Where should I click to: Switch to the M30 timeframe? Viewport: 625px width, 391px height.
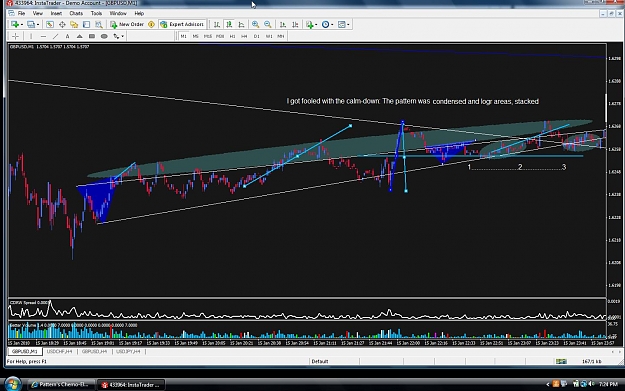click(x=220, y=36)
